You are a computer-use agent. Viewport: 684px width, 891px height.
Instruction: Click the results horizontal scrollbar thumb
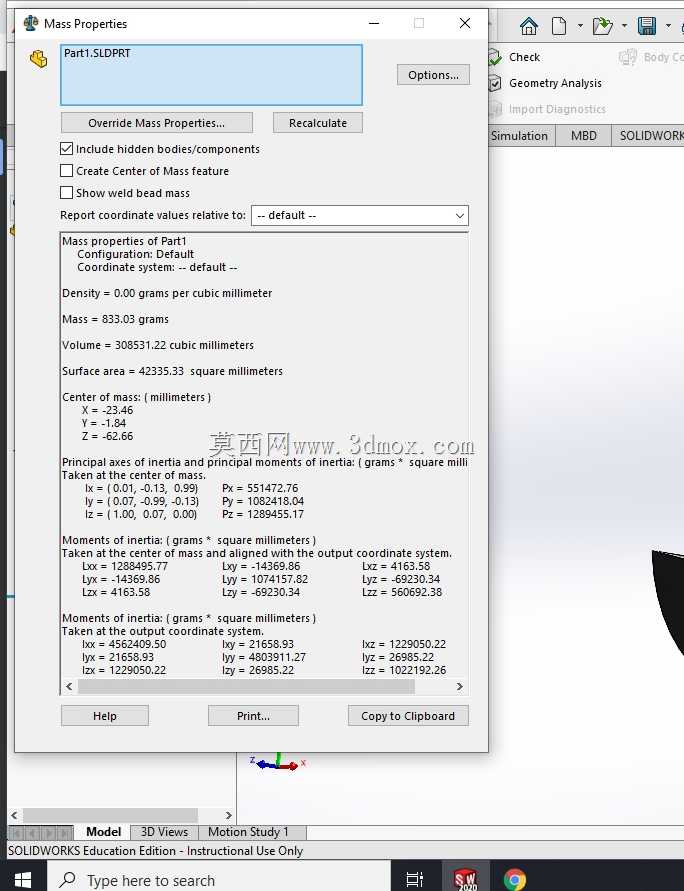pos(247,686)
